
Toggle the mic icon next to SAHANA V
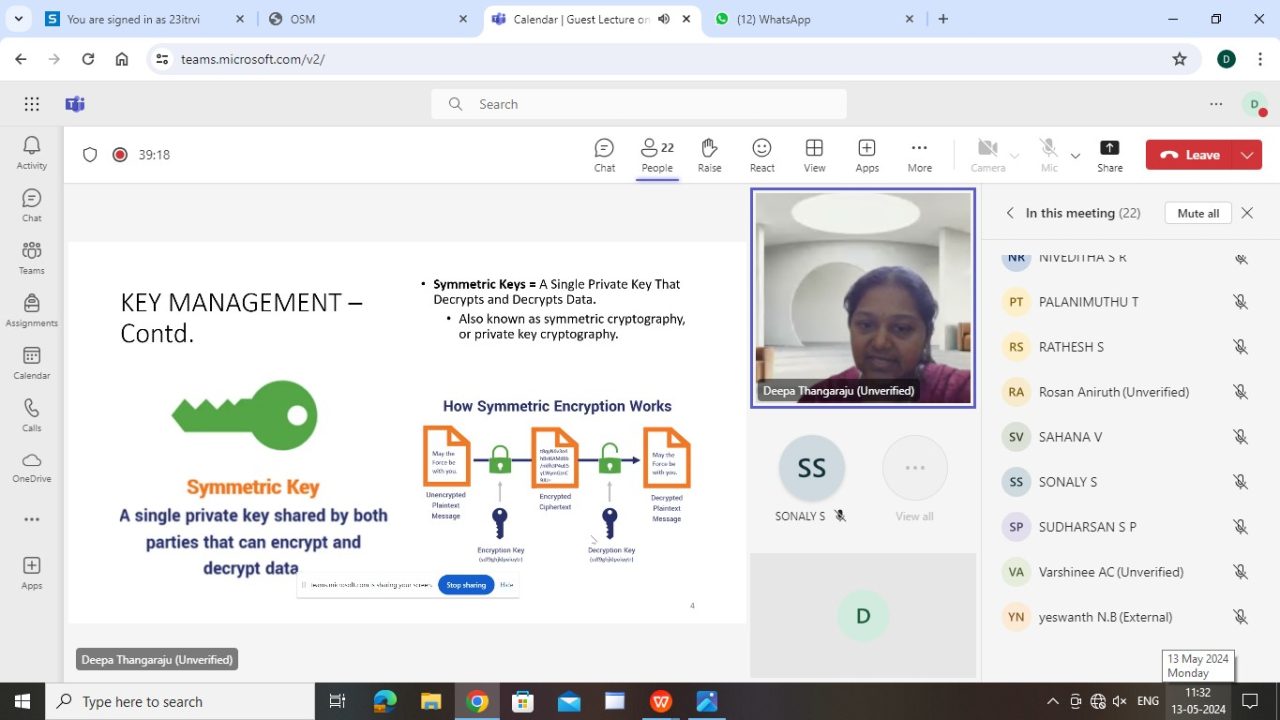(x=1240, y=436)
